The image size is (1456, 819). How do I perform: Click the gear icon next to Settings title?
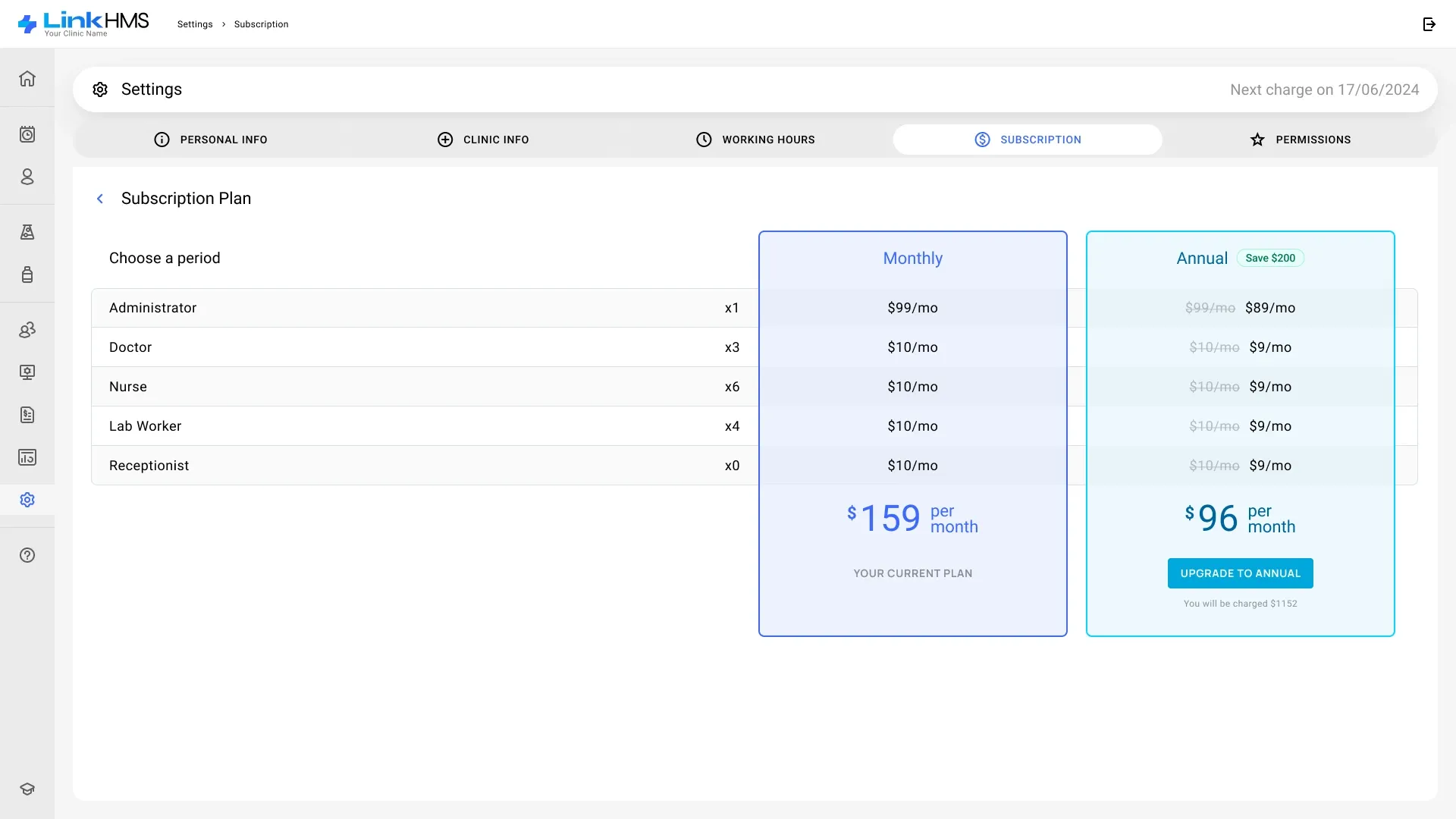pyautogui.click(x=100, y=89)
